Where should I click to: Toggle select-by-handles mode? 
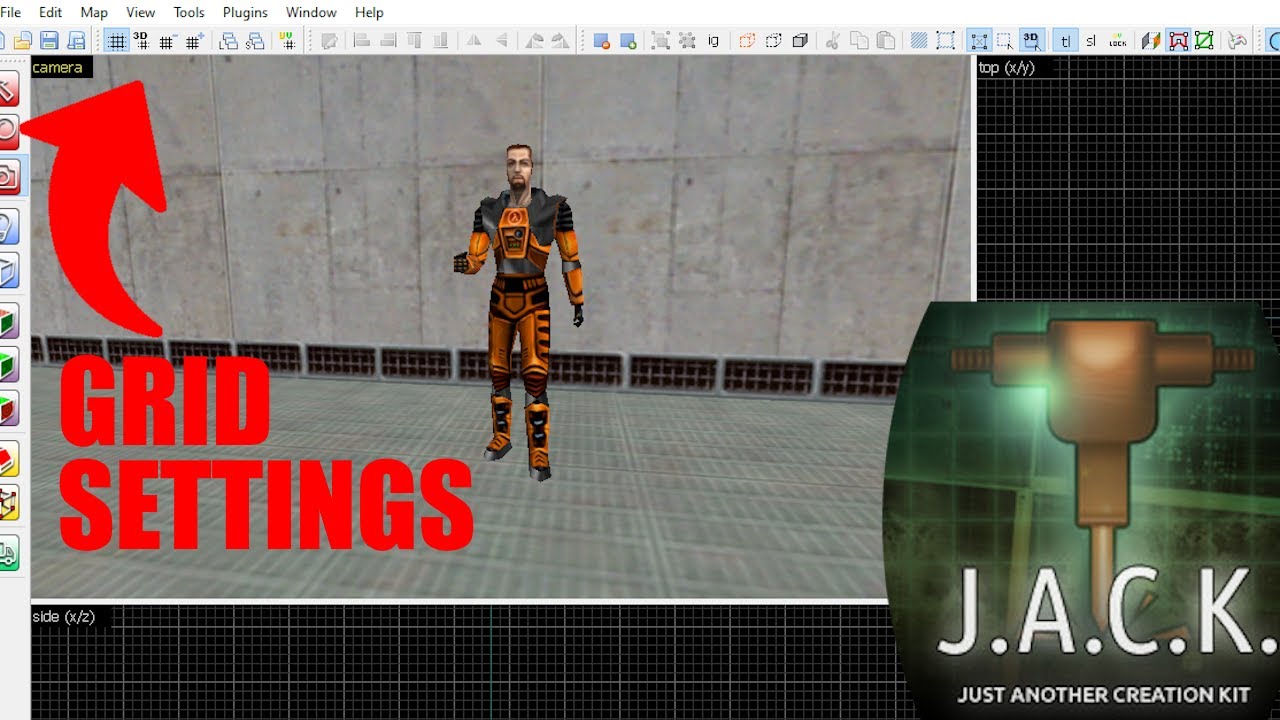tap(979, 41)
